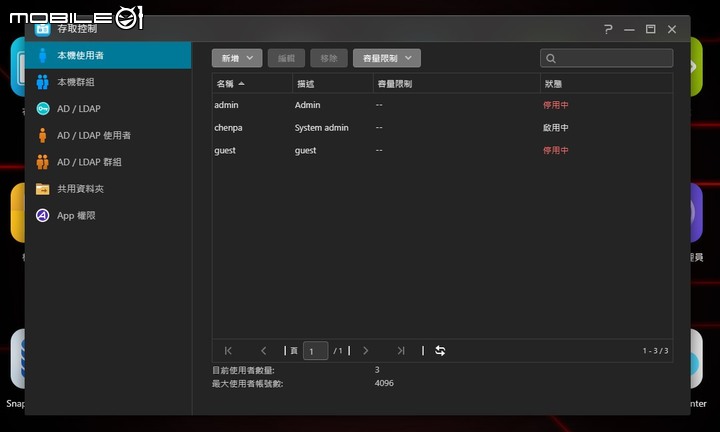Go to AD / LDAP 群組 section
Viewport: 720px width, 432px height.
[x=108, y=162]
